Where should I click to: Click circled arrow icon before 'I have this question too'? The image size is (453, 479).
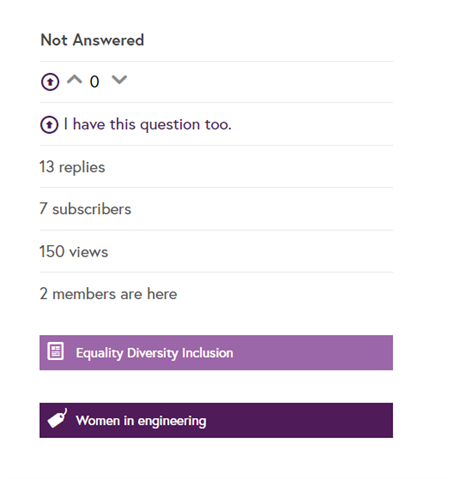pyautogui.click(x=49, y=125)
